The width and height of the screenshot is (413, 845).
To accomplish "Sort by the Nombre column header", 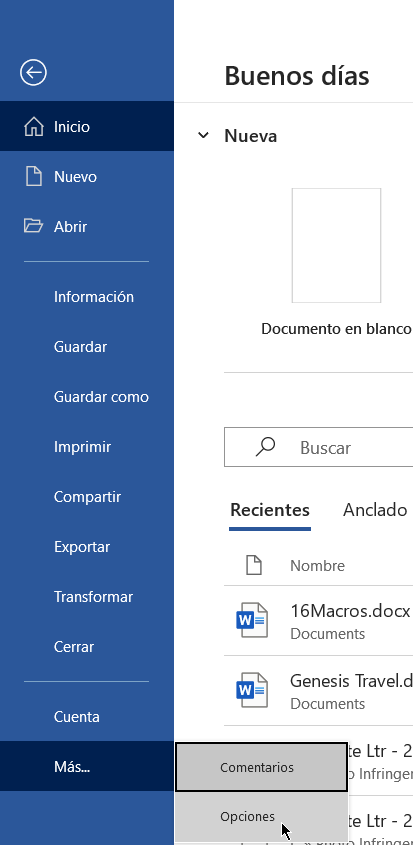I will tap(318, 566).
